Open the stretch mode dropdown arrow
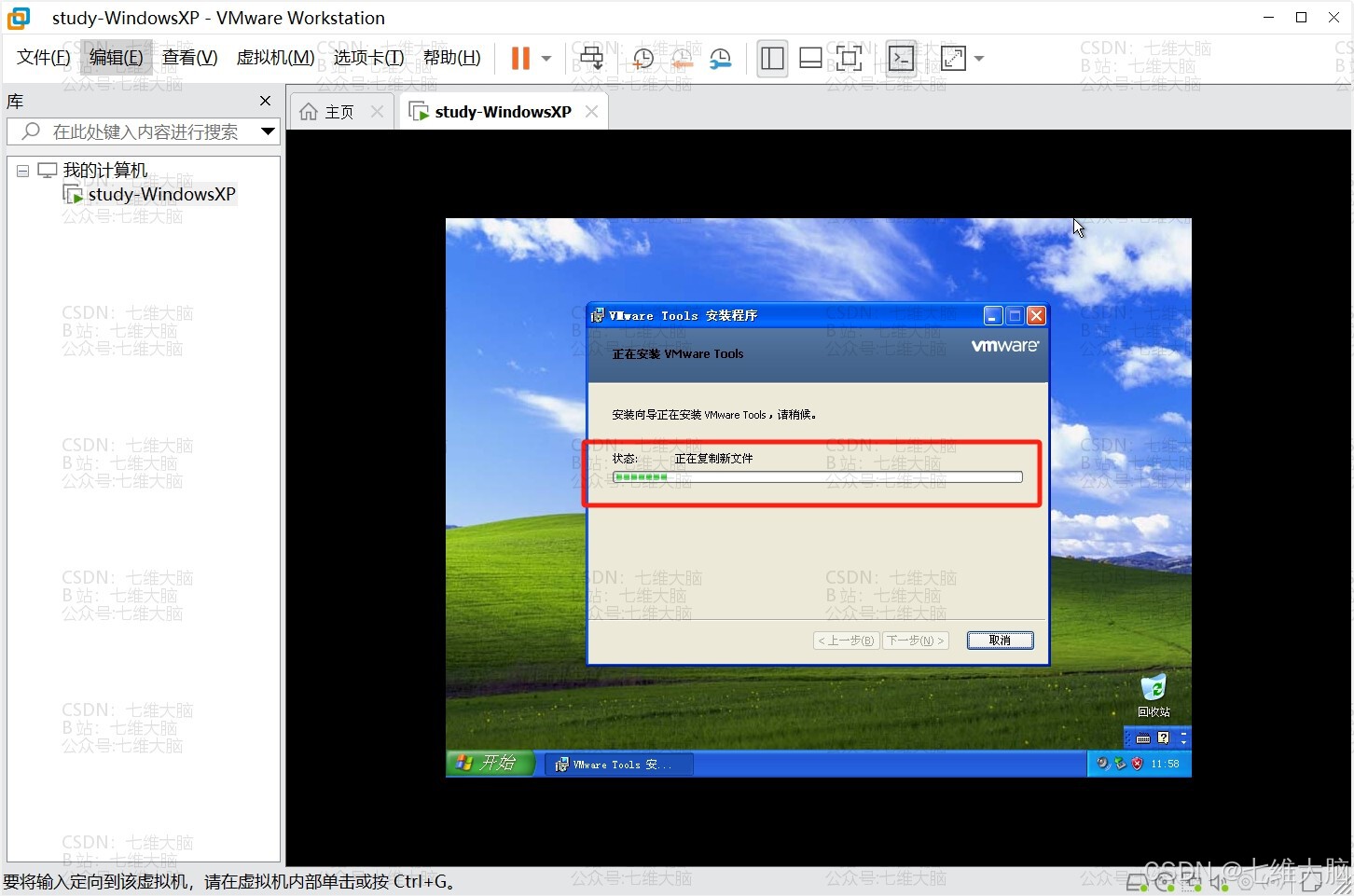The width and height of the screenshot is (1354, 896). [x=979, y=59]
